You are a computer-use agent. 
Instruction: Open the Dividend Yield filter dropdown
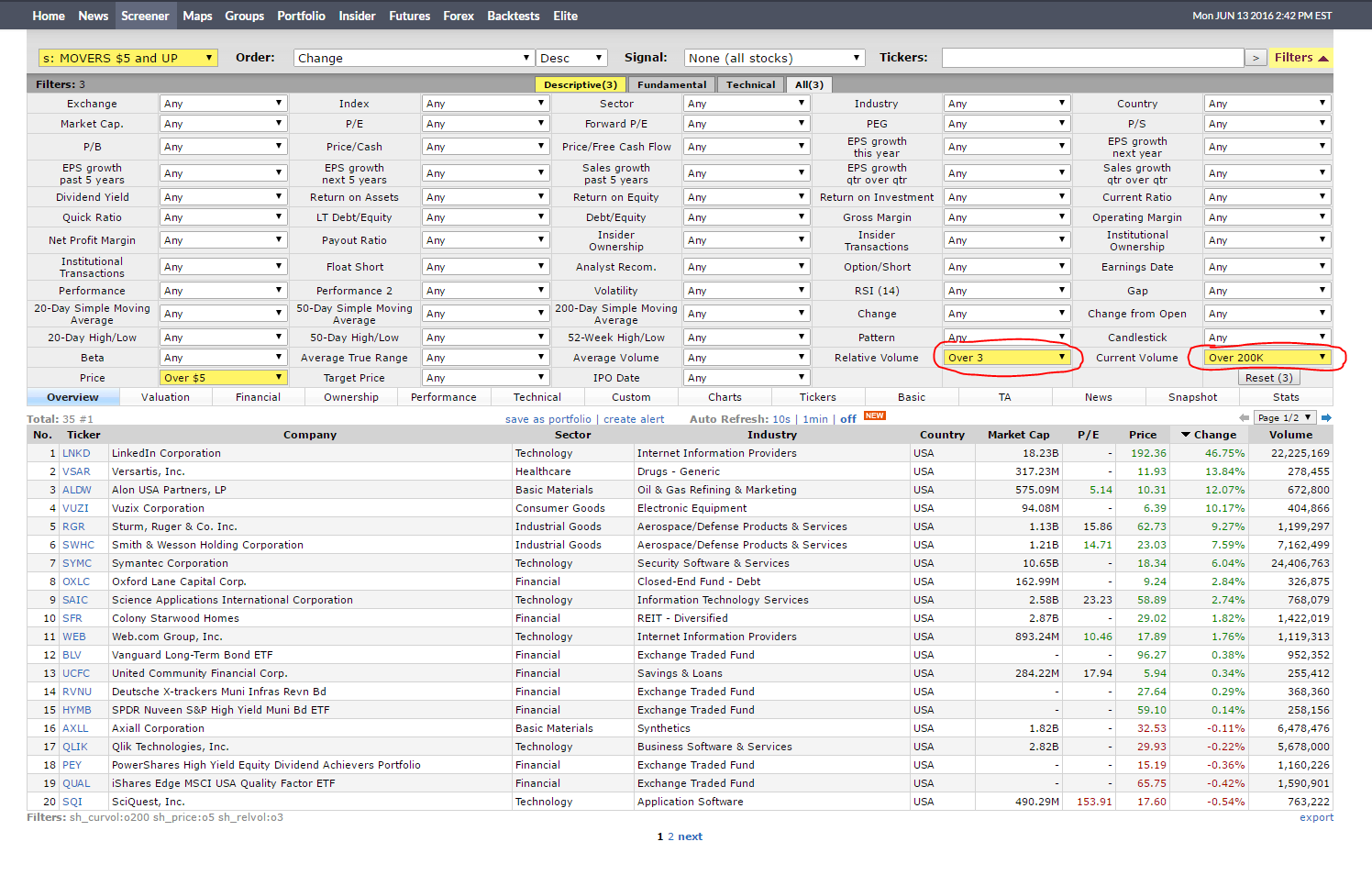tap(224, 197)
